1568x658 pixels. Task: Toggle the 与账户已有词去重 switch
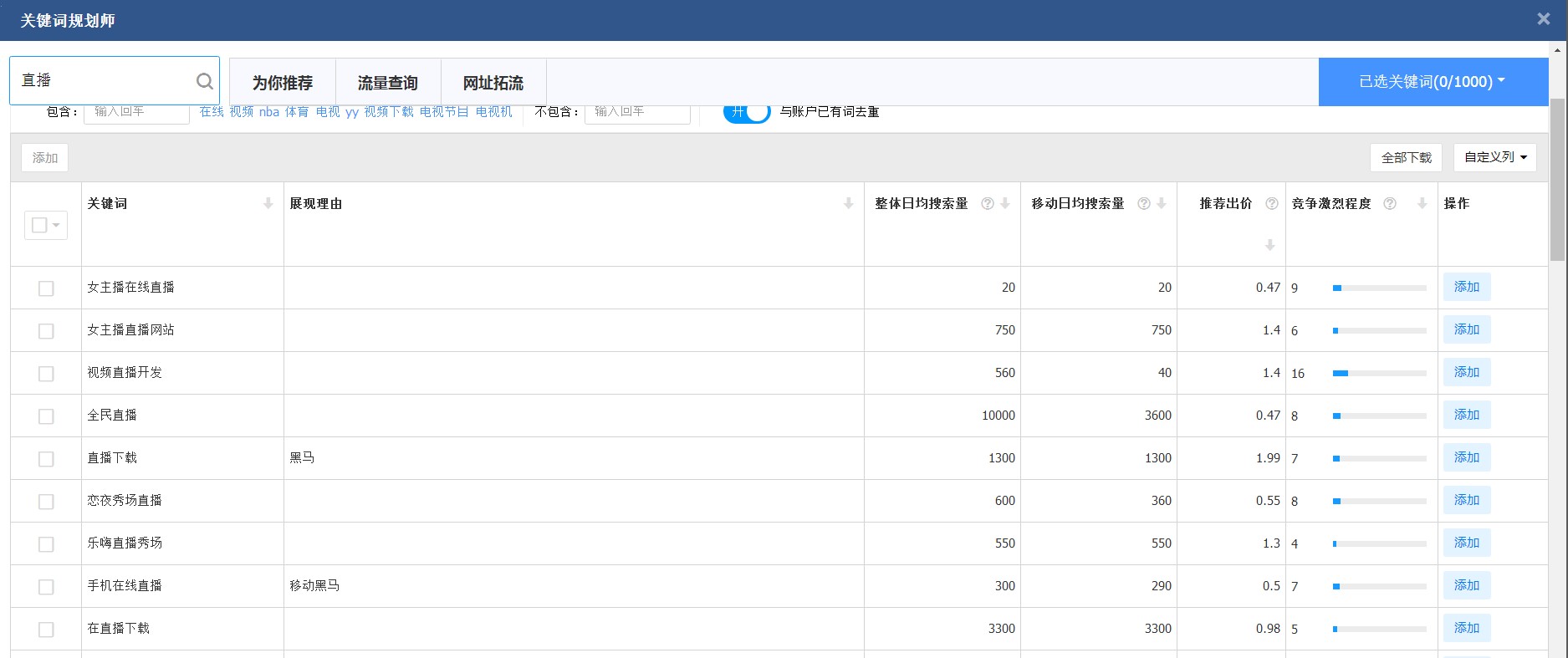747,113
